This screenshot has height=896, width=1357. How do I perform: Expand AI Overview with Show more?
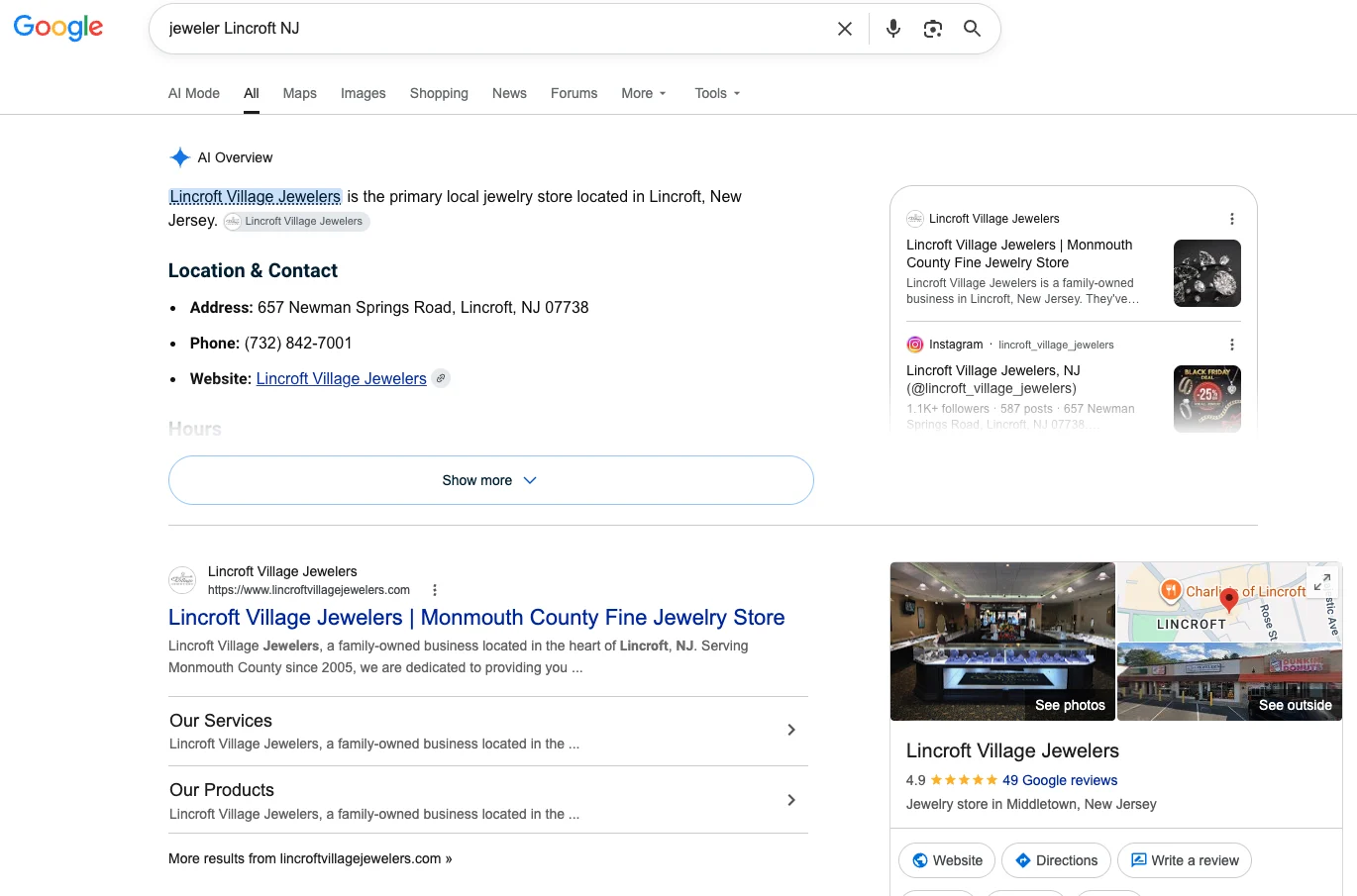click(491, 480)
